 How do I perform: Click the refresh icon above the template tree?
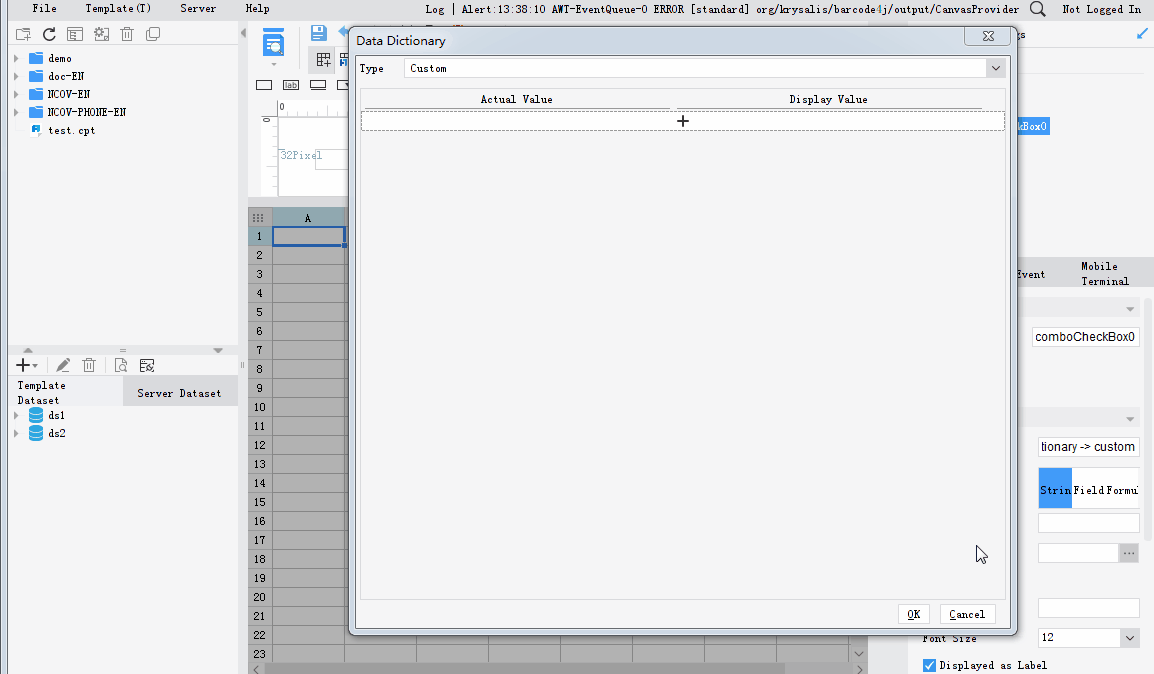(48, 32)
